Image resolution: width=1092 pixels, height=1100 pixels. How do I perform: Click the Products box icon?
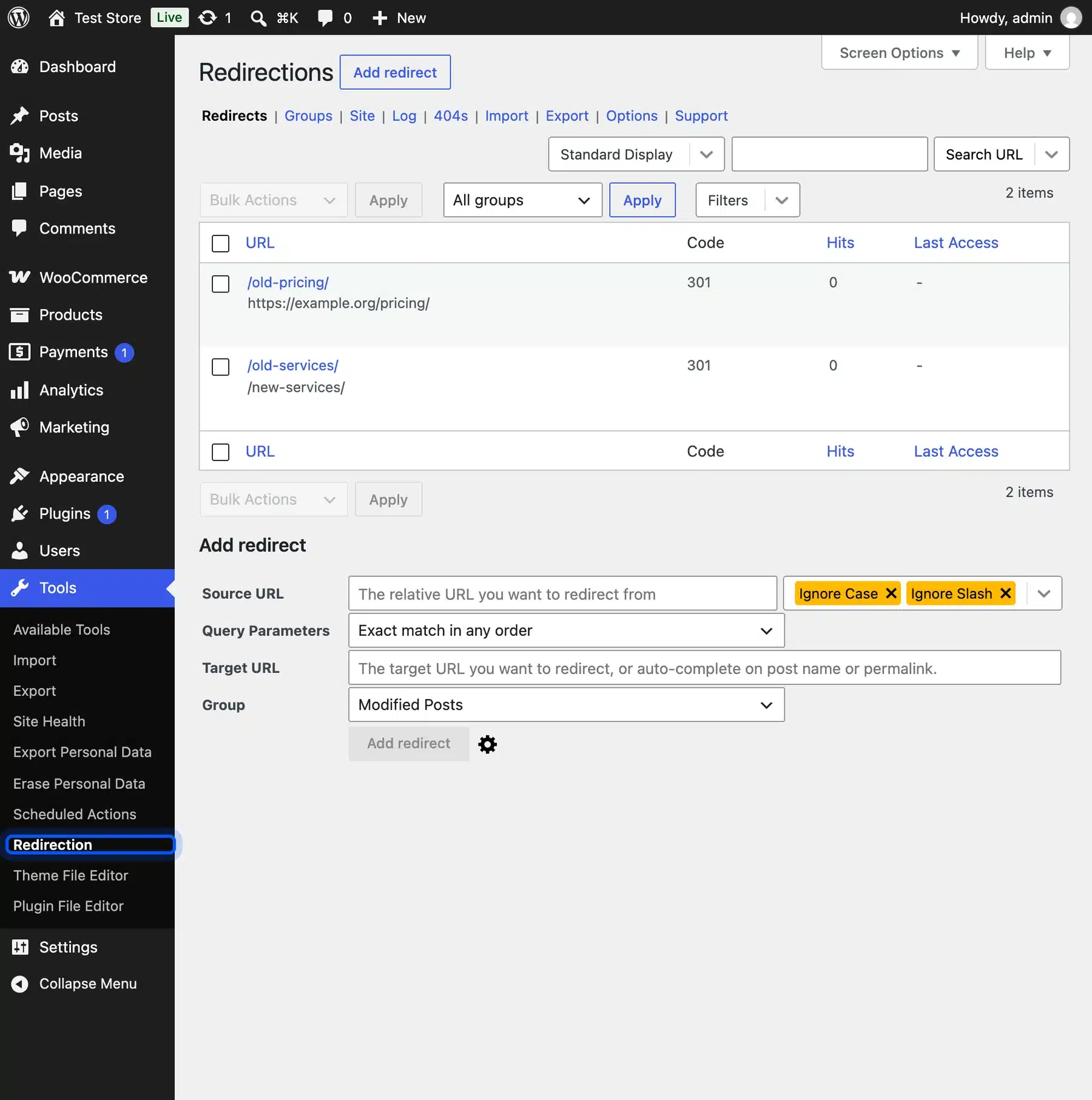[x=19, y=315]
